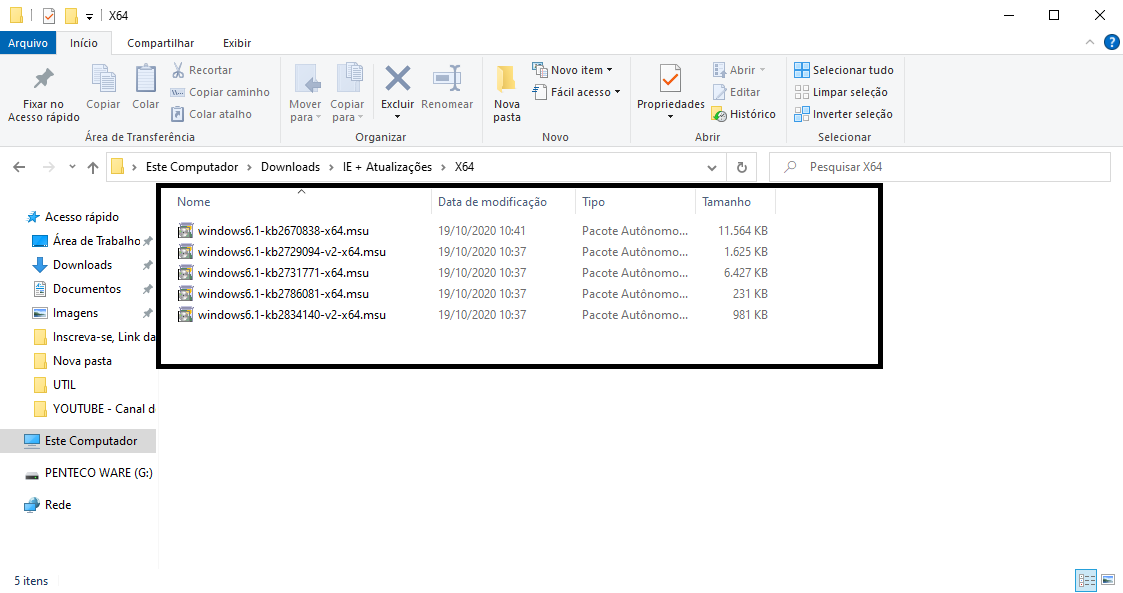Choose Copiar caminho in ribbon
Screen dimensions: 1123x593
coord(220,92)
